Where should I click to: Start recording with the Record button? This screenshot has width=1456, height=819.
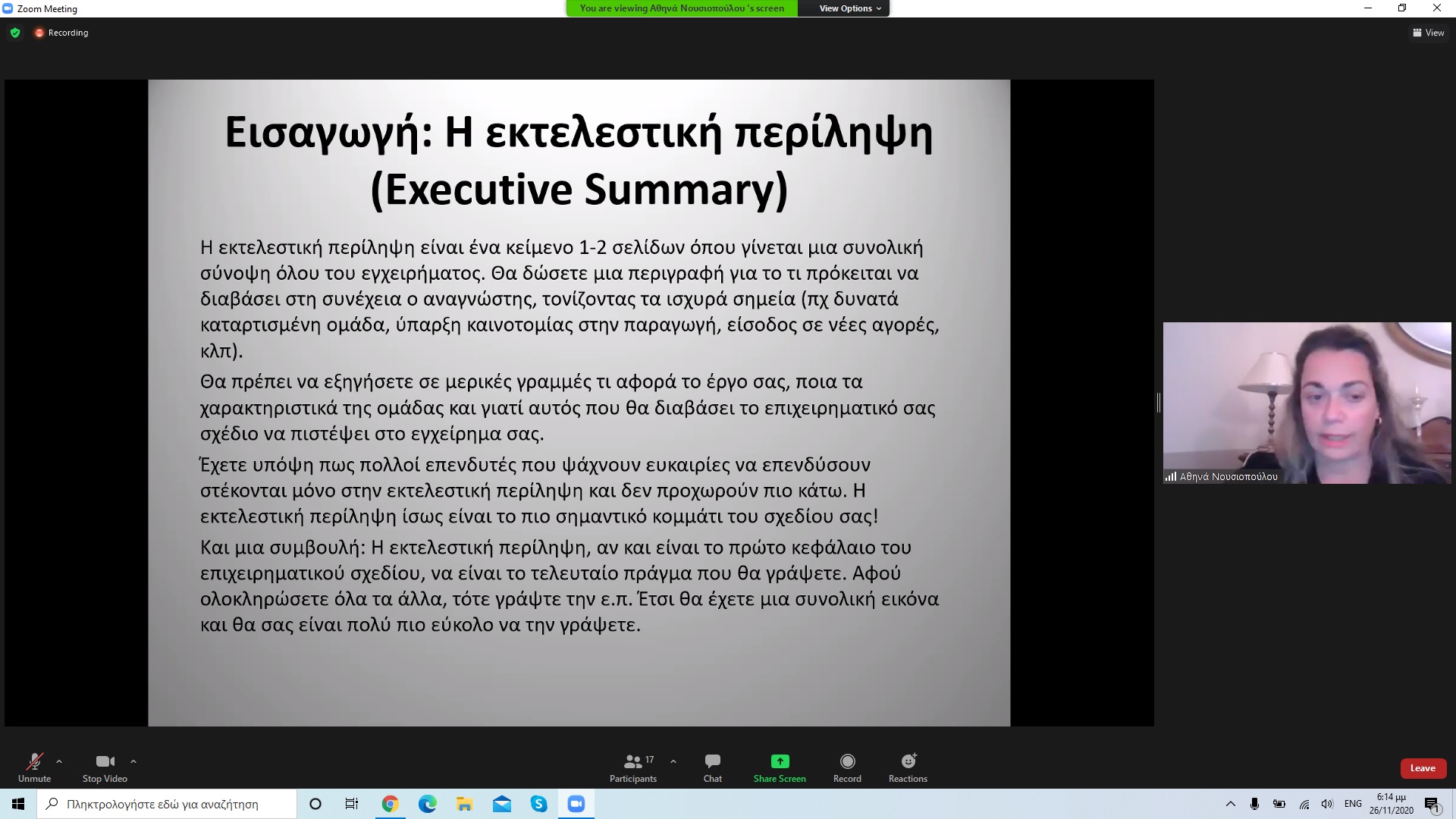click(847, 767)
